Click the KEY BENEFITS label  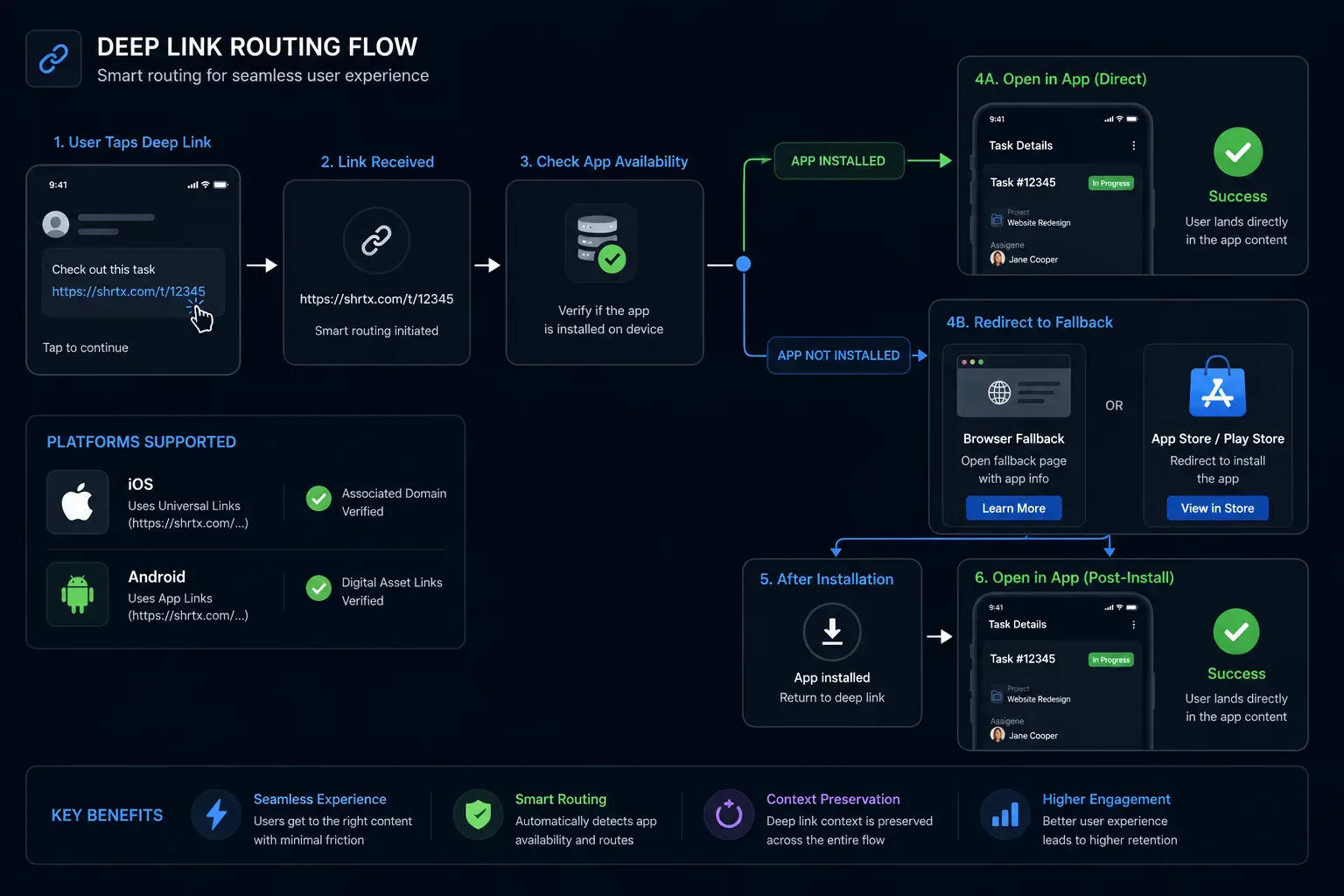click(x=107, y=815)
